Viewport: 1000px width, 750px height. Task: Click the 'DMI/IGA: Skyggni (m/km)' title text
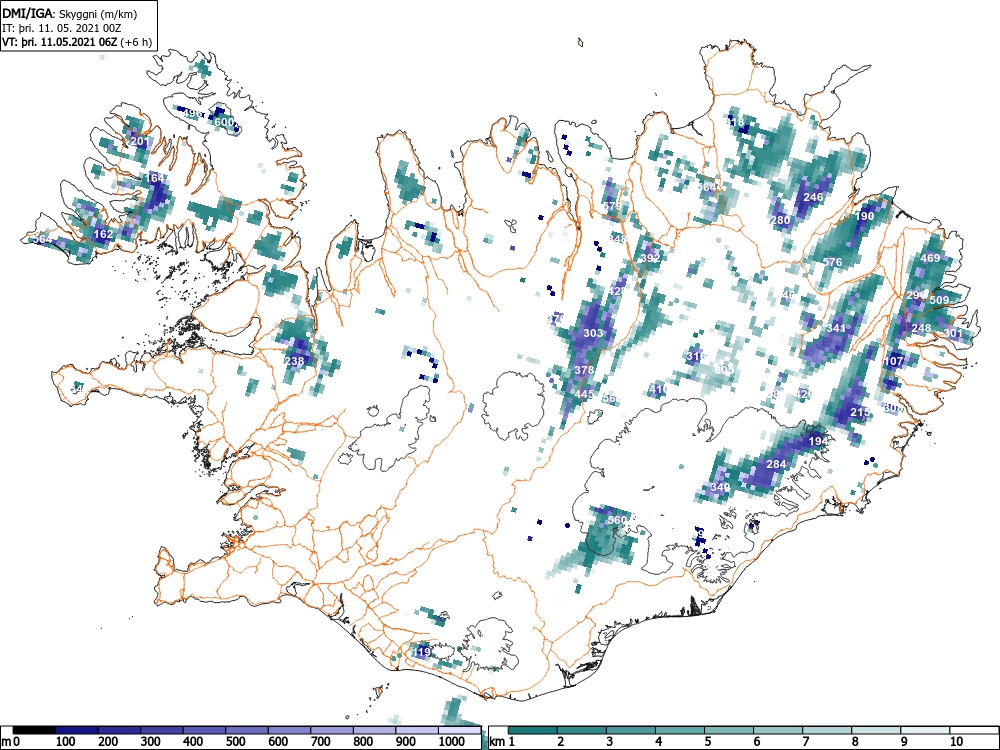(x=70, y=13)
